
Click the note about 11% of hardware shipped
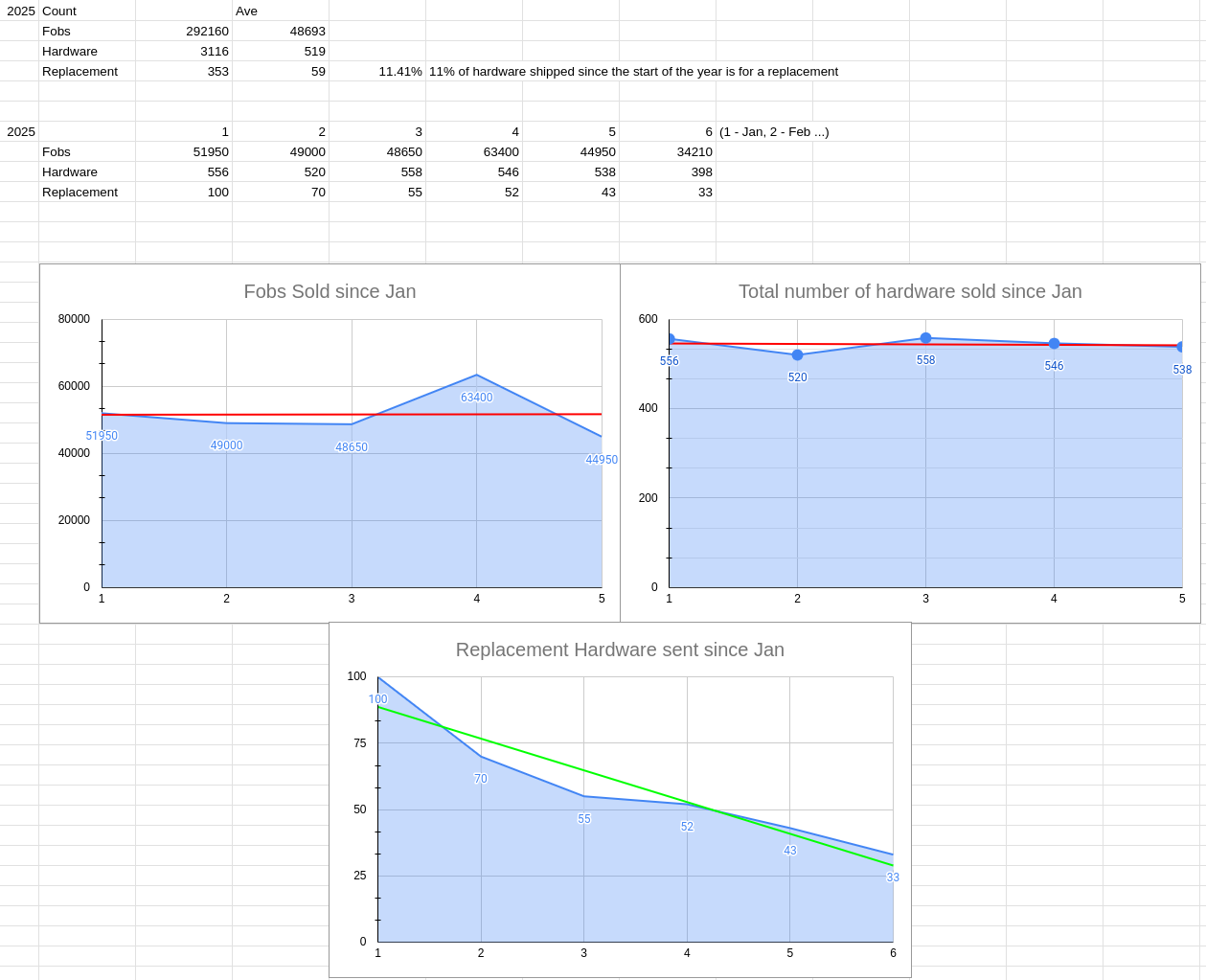(633, 72)
